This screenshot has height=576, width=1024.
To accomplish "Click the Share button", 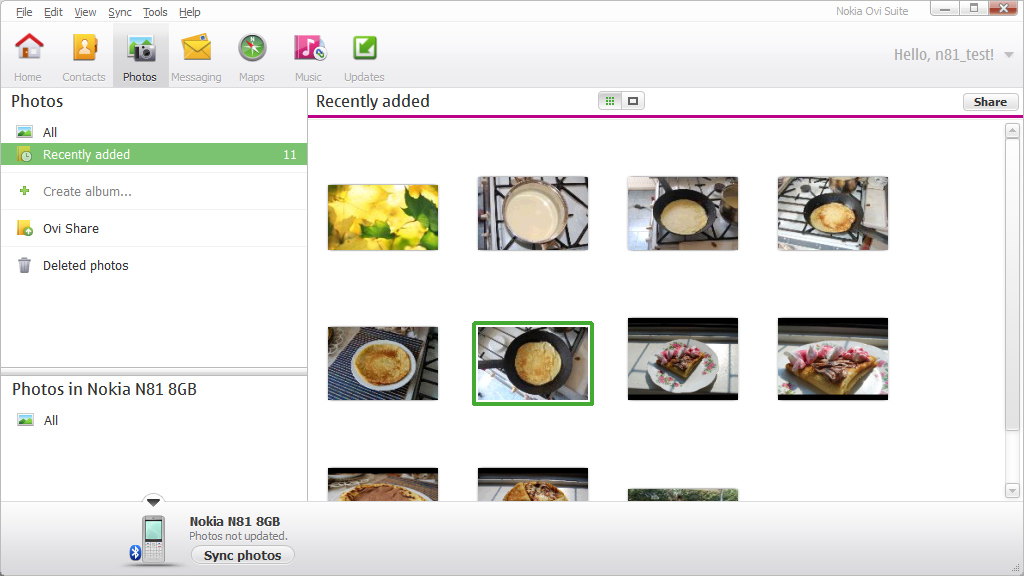I will pyautogui.click(x=990, y=102).
